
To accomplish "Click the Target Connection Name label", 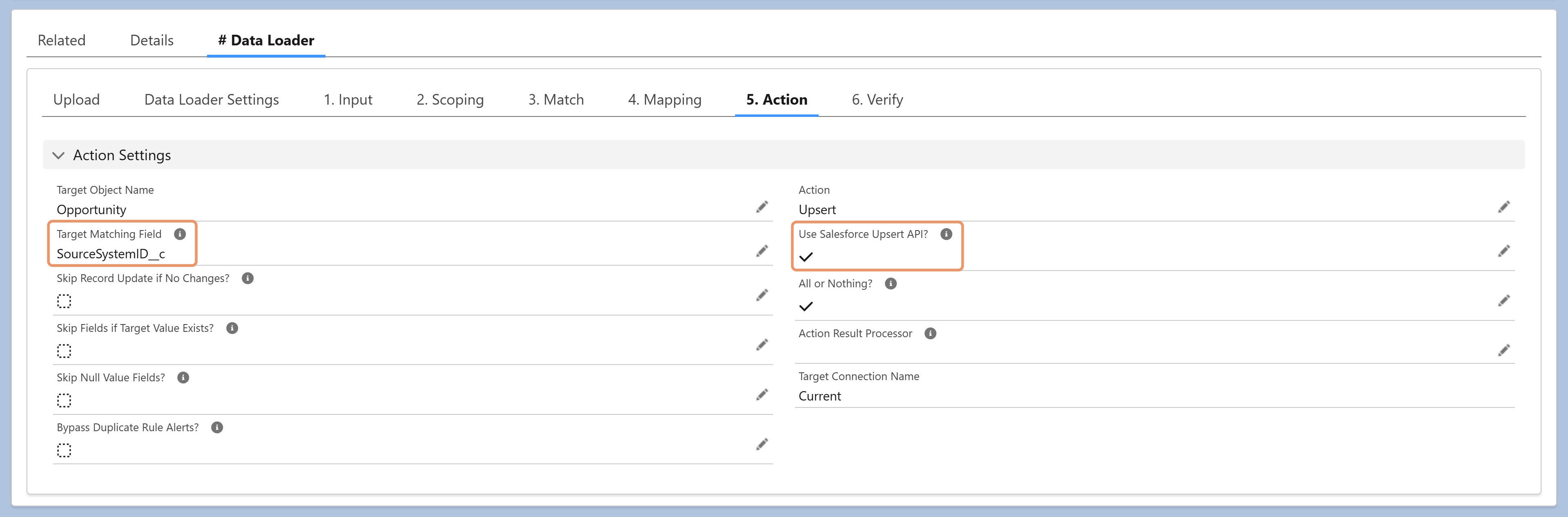I will pos(858,376).
